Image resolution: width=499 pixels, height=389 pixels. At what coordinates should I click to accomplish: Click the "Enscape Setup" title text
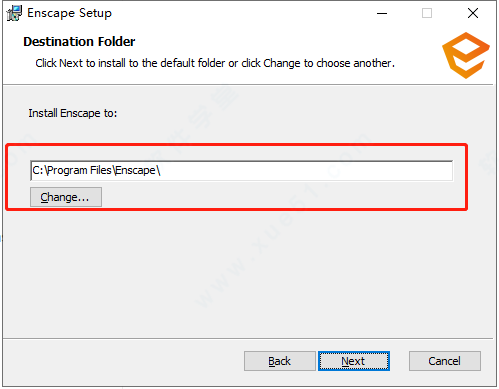pos(69,13)
